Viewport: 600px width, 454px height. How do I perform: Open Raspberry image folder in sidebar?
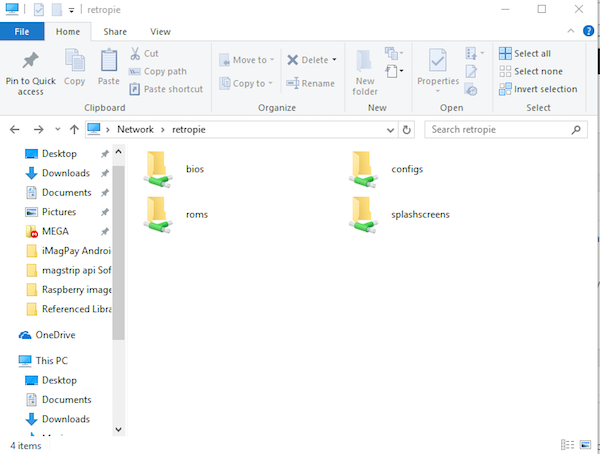tap(69, 290)
